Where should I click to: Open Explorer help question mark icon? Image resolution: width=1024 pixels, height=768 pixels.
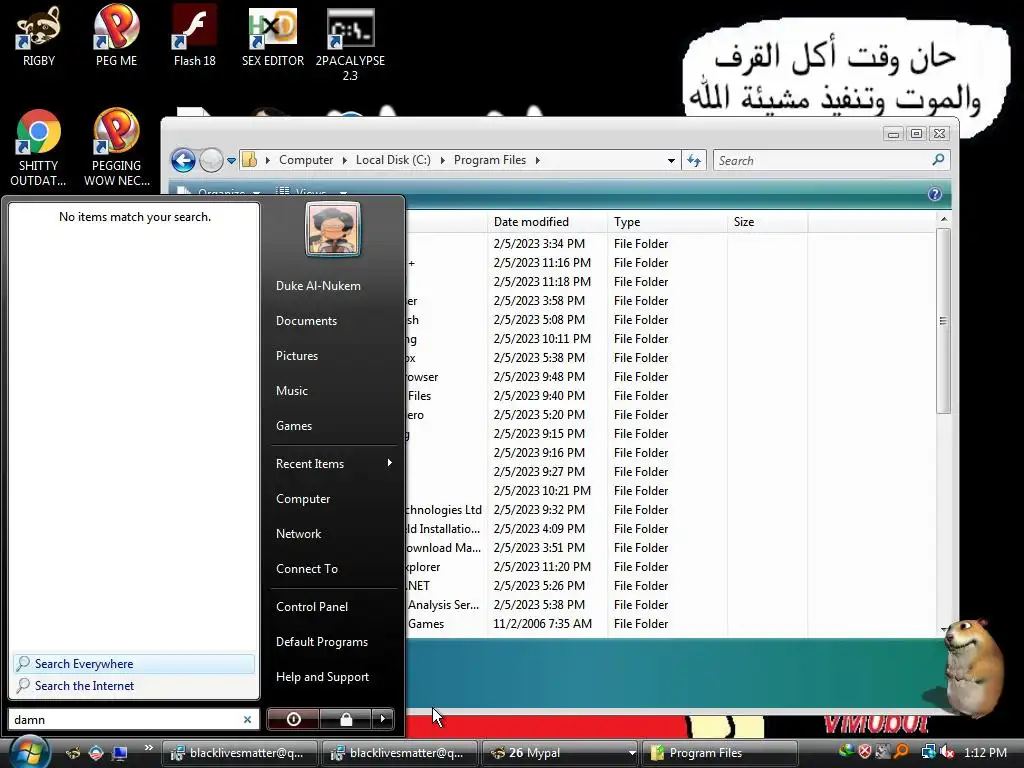pos(935,194)
